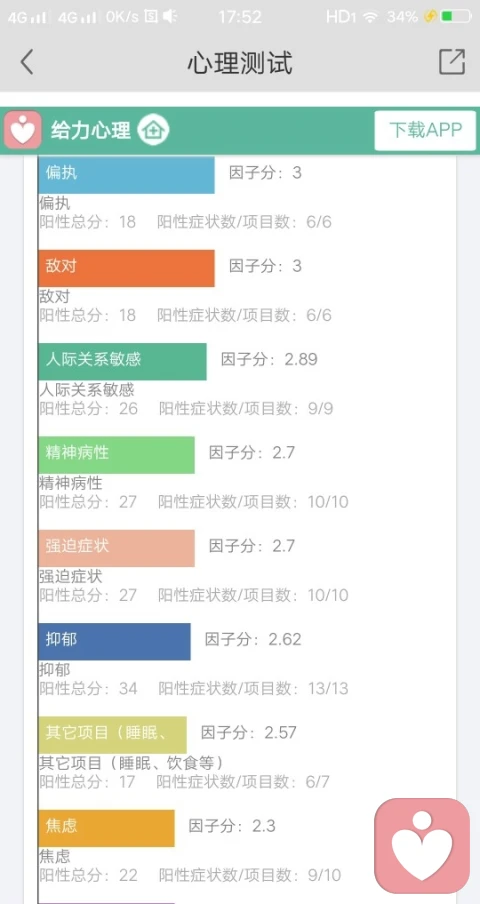Select the blue 偏执 bar

click(126, 175)
